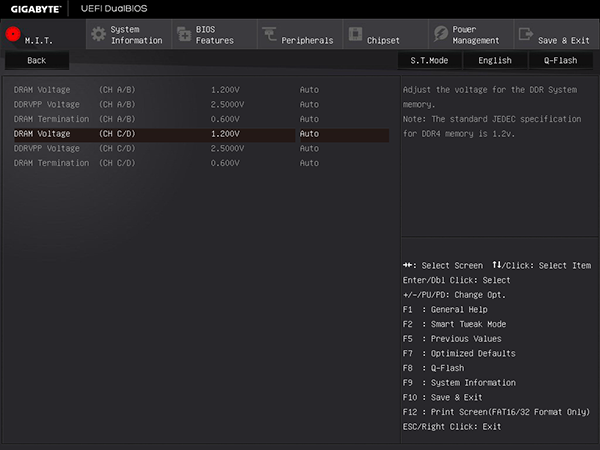This screenshot has width=600, height=450.
Task: Click the 1.200V value for CH A/B
Action: coord(225,90)
